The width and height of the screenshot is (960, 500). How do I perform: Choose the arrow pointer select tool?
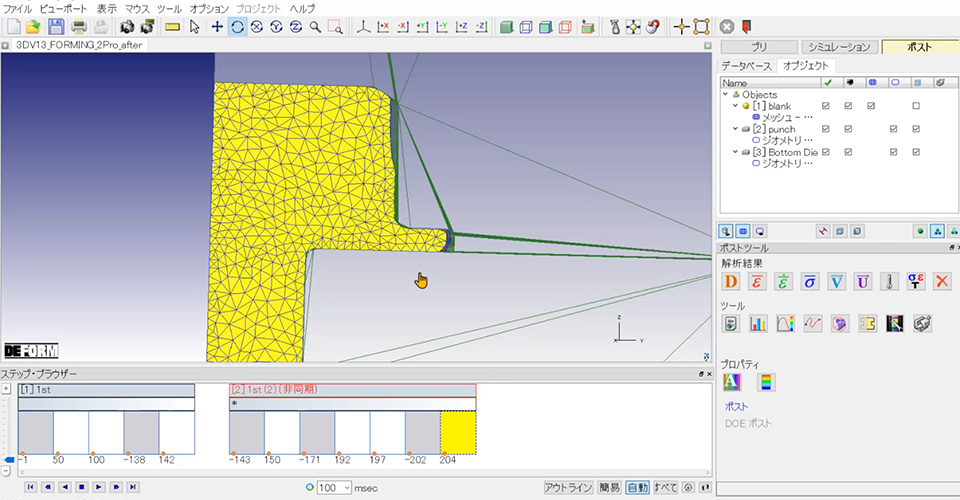tap(195, 27)
